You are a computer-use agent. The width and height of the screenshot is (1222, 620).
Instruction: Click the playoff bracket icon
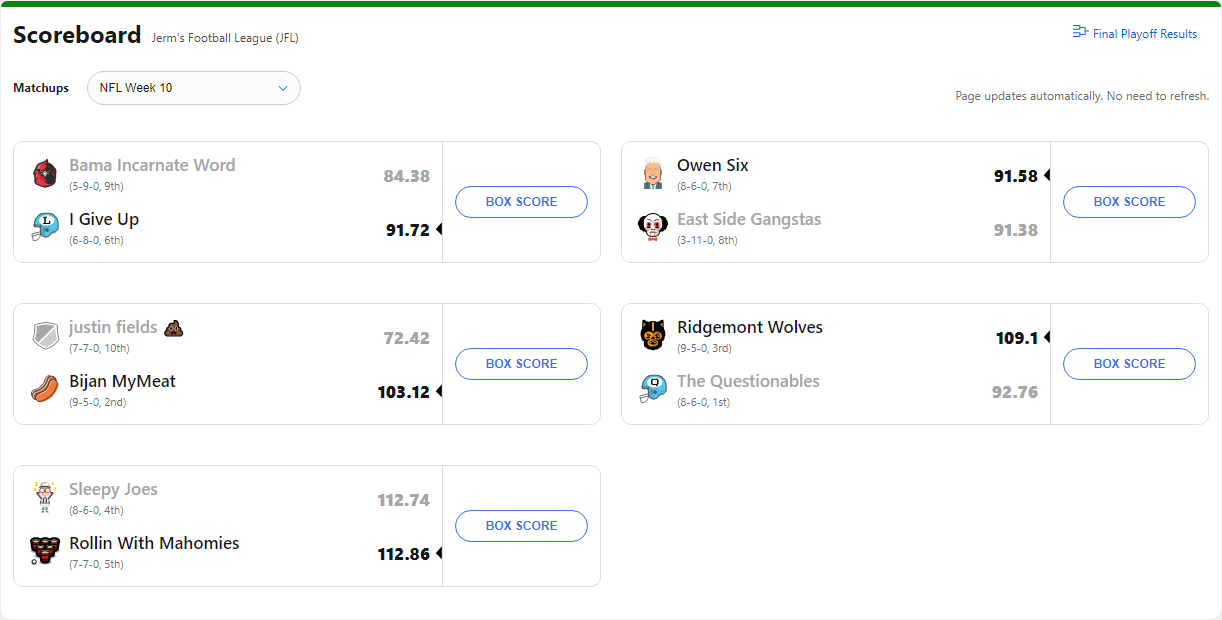[x=1080, y=32]
